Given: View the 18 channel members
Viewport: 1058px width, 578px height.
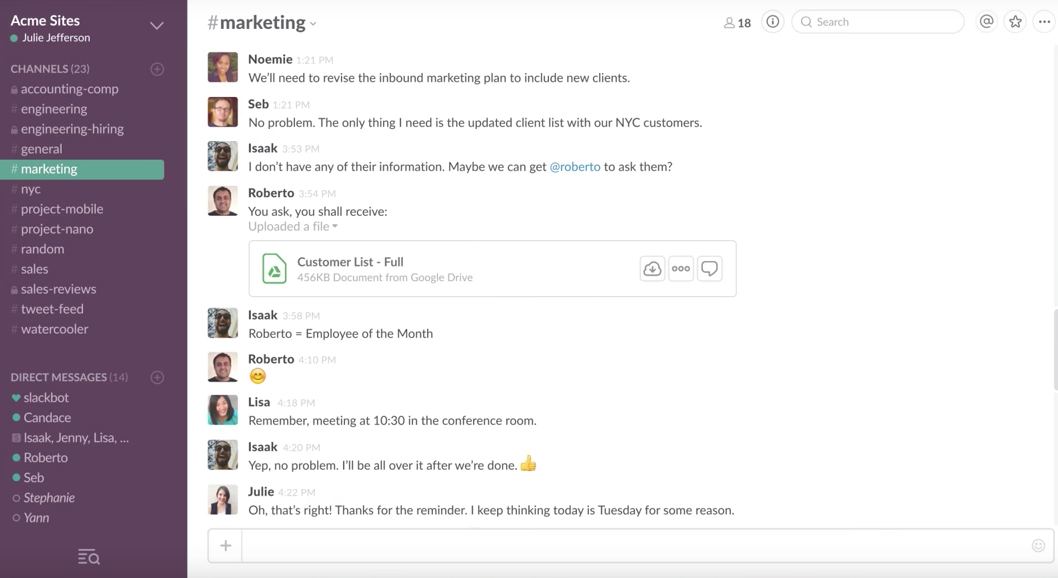Looking at the screenshot, I should [737, 22].
